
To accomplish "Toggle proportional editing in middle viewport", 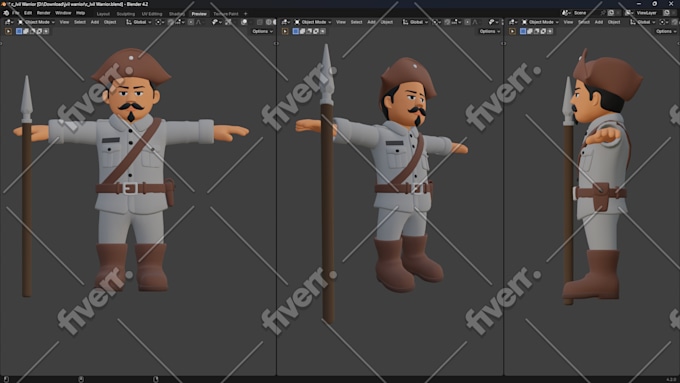I will pyautogui.click(x=468, y=22).
